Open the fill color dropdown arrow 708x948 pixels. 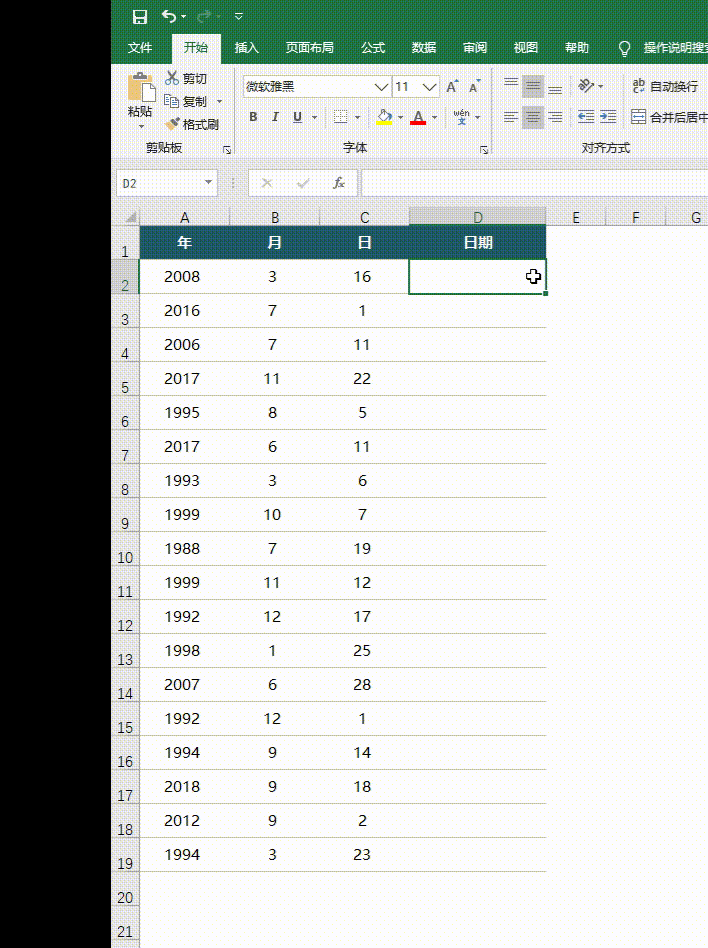pyautogui.click(x=400, y=117)
